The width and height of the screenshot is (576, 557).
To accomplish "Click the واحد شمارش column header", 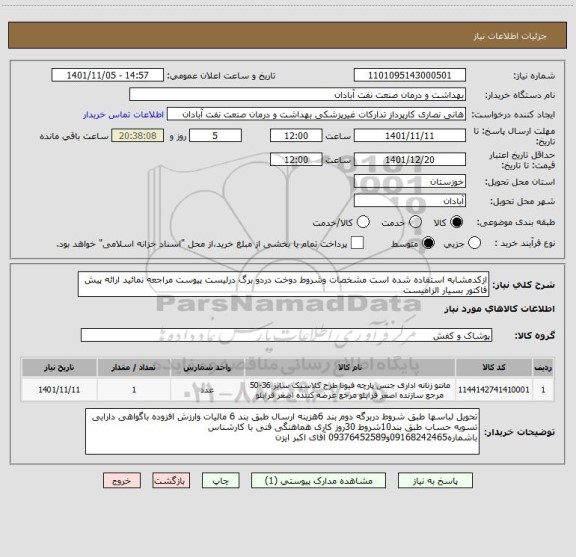I will (207, 367).
